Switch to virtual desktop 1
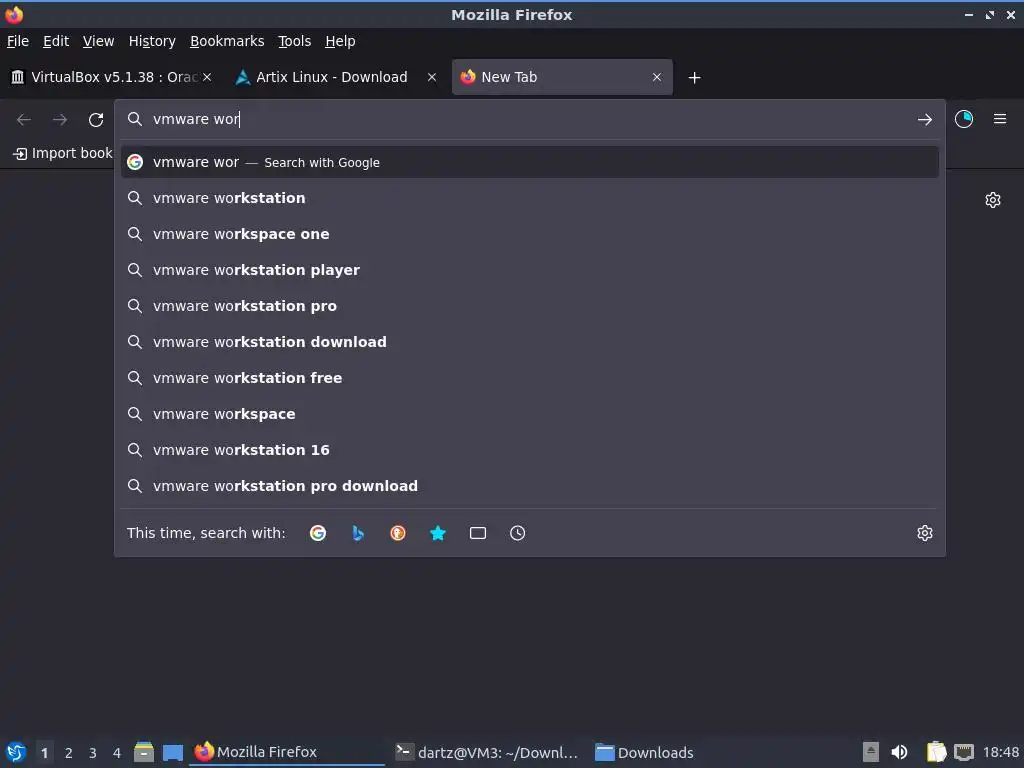 click(44, 752)
